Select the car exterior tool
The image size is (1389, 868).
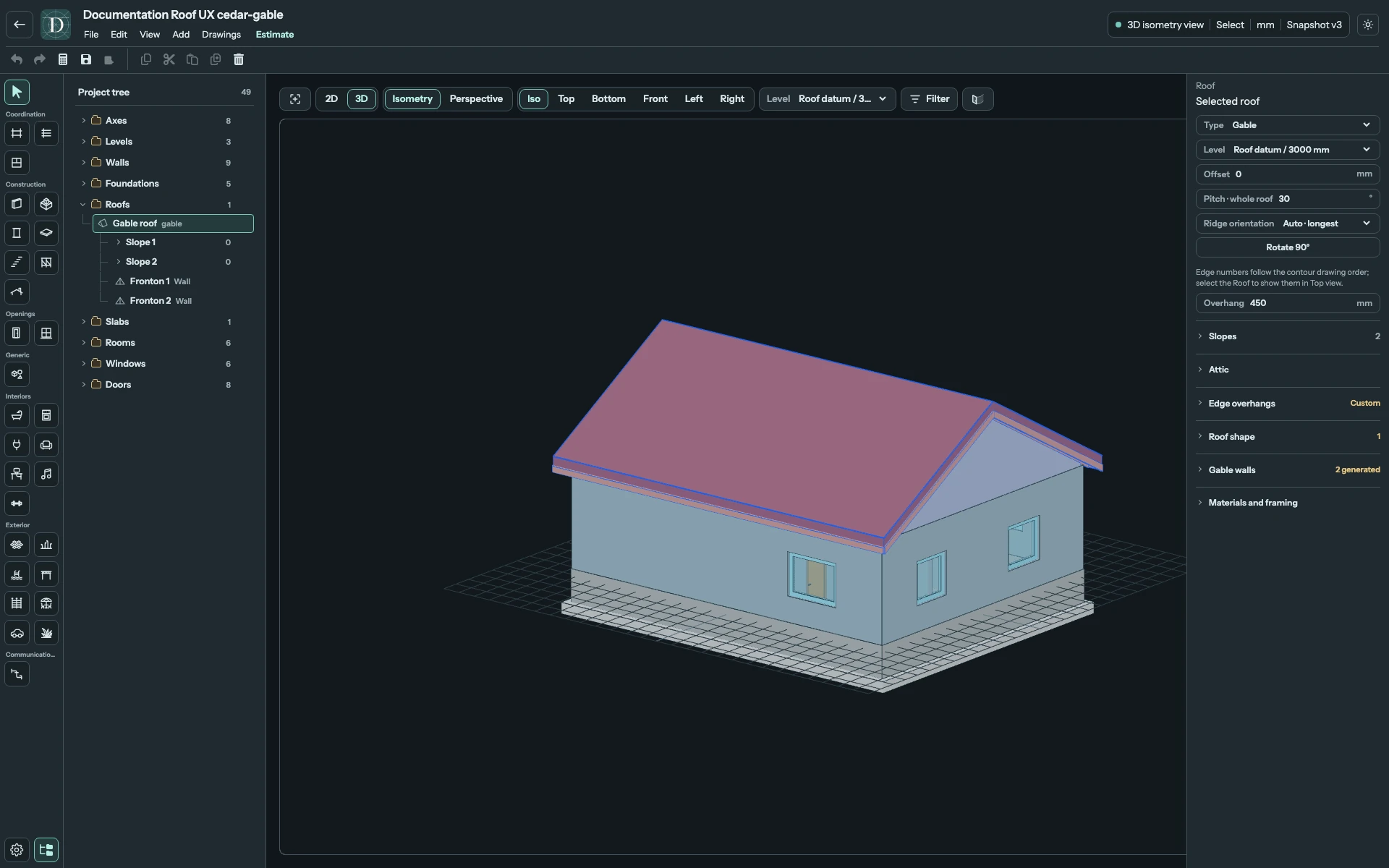point(17,633)
